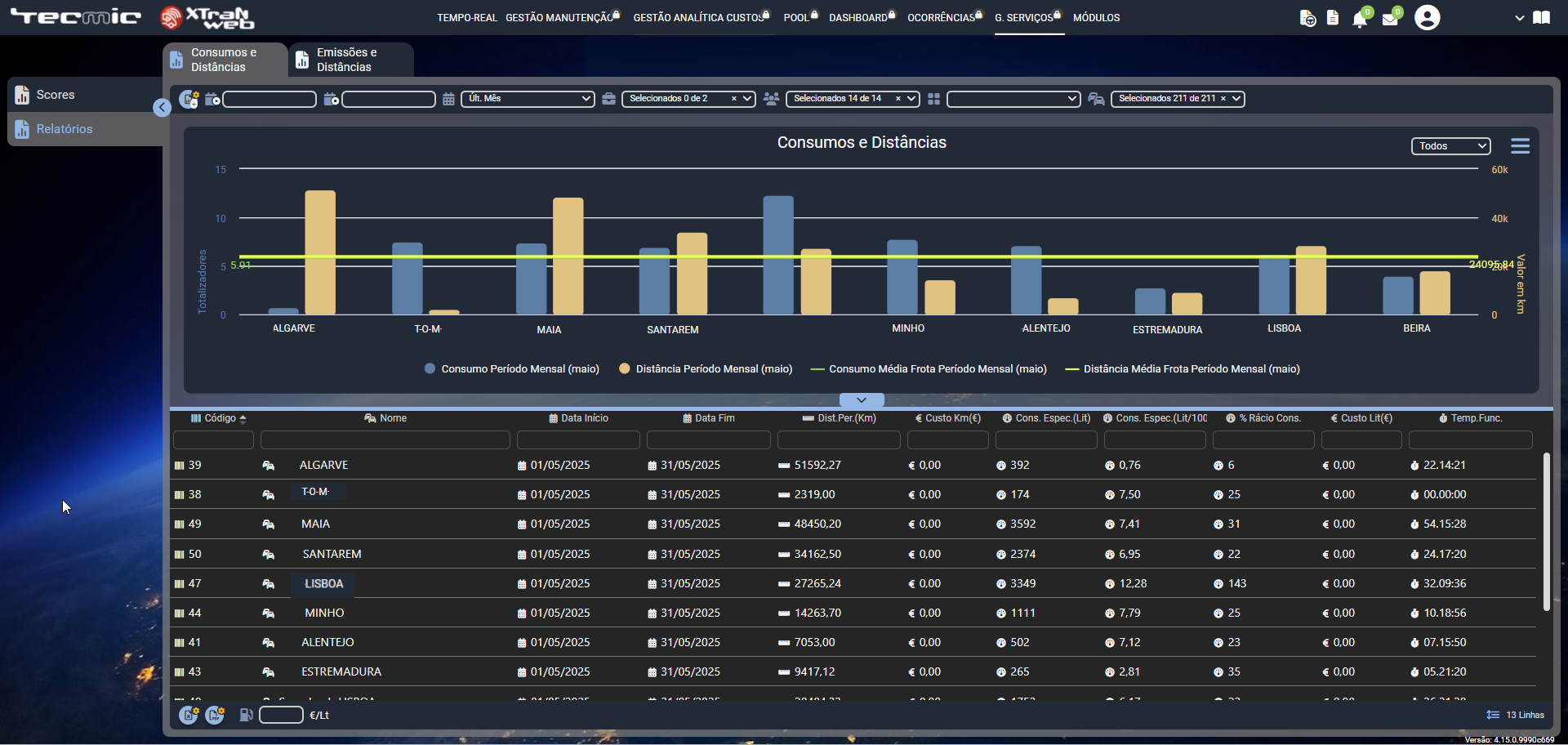Image resolution: width=1568 pixels, height=745 pixels.
Task: Open the Últ. Mês period dropdown
Action: 528,99
